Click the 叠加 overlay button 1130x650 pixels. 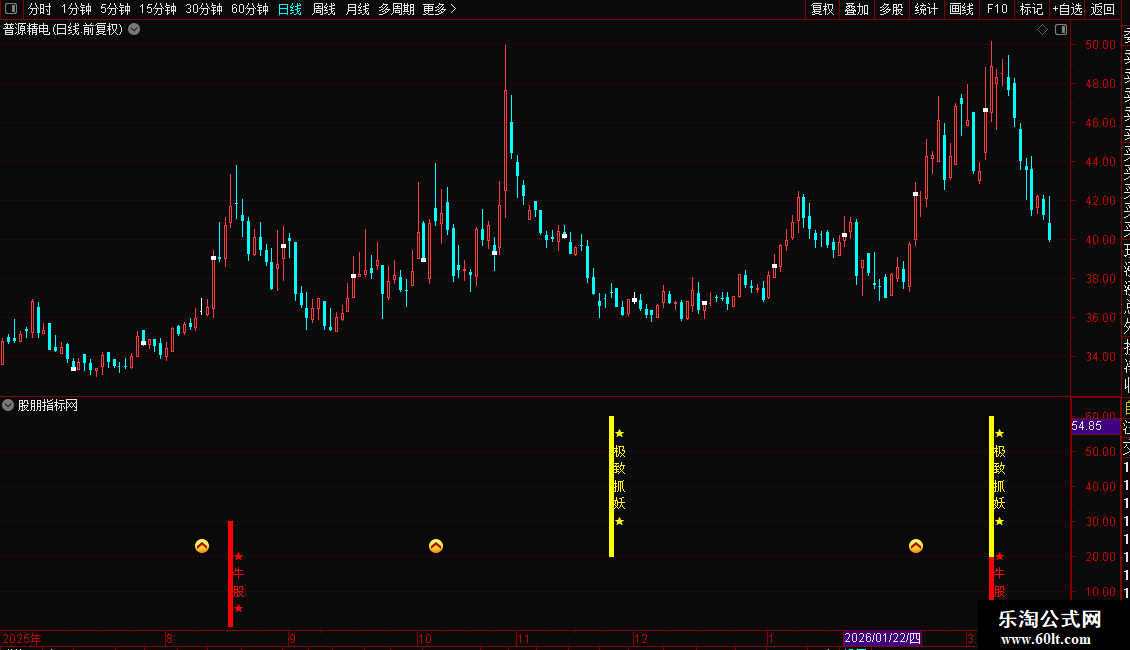pos(857,9)
